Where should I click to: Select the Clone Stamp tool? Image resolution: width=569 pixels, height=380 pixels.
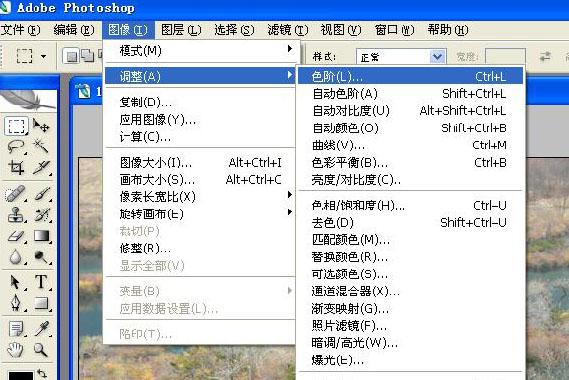(16, 215)
